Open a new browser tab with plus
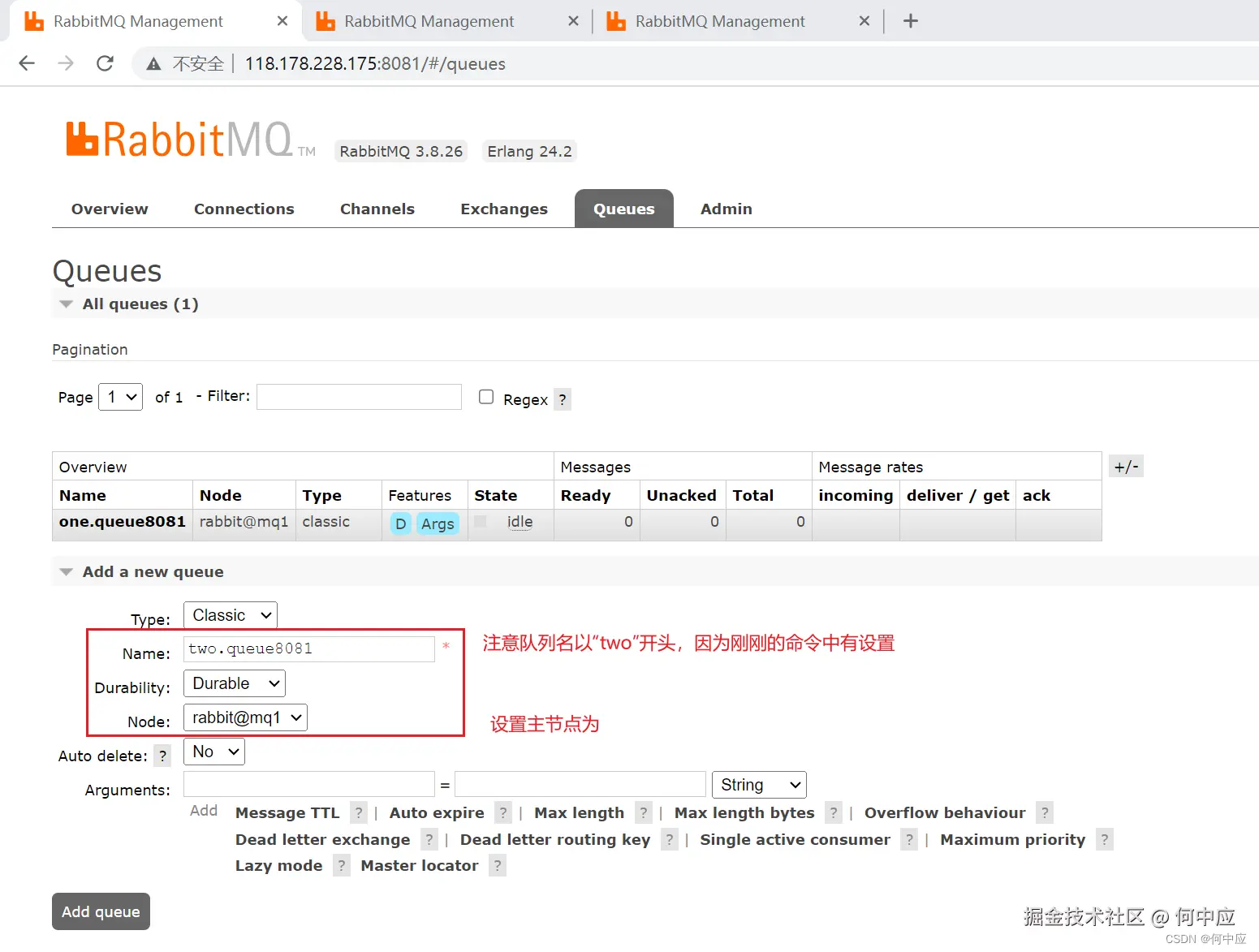The image size is (1259, 952). tap(911, 21)
